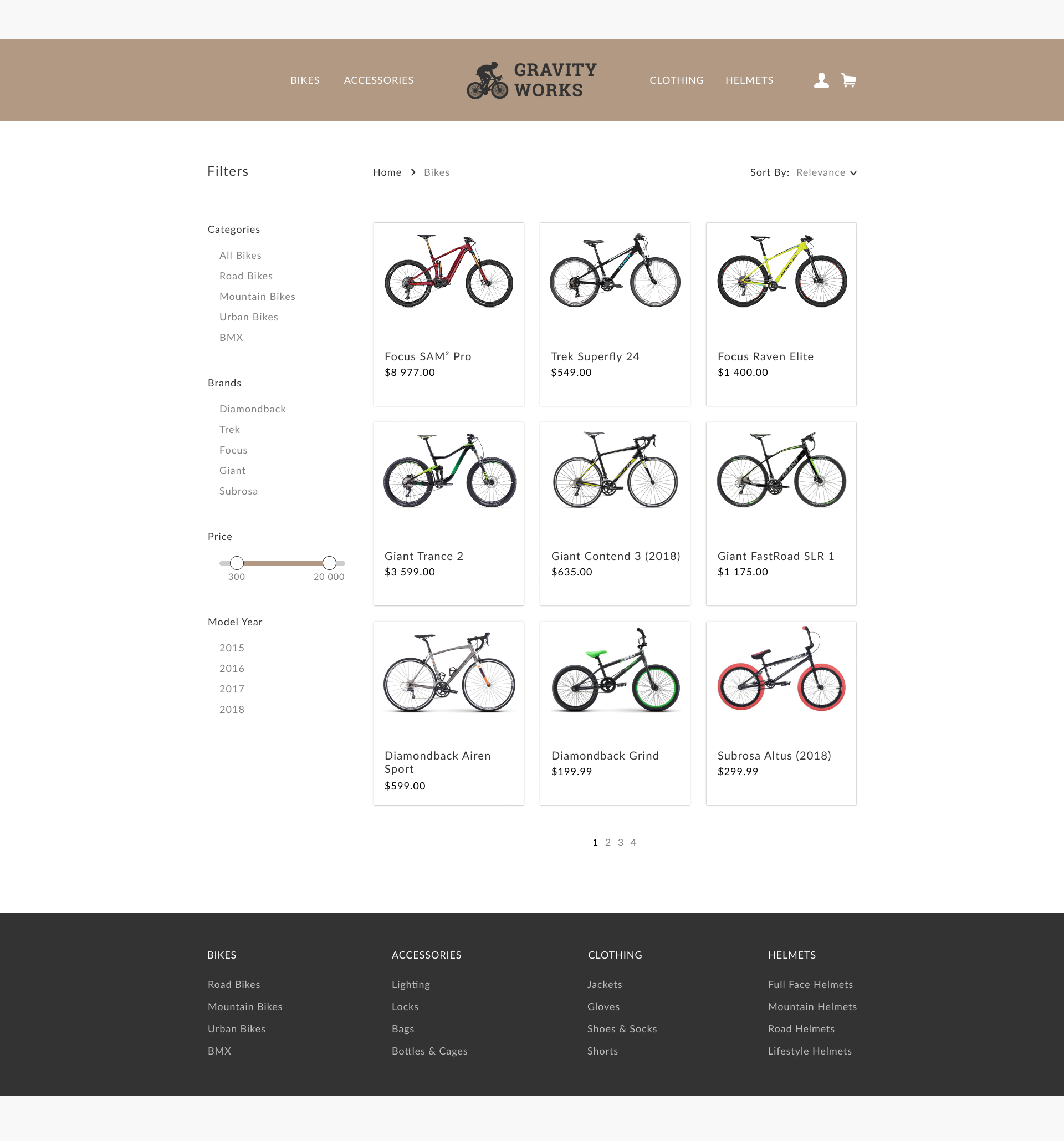Filter by Mountain Bikes category
This screenshot has width=1064, height=1141.
tap(257, 297)
